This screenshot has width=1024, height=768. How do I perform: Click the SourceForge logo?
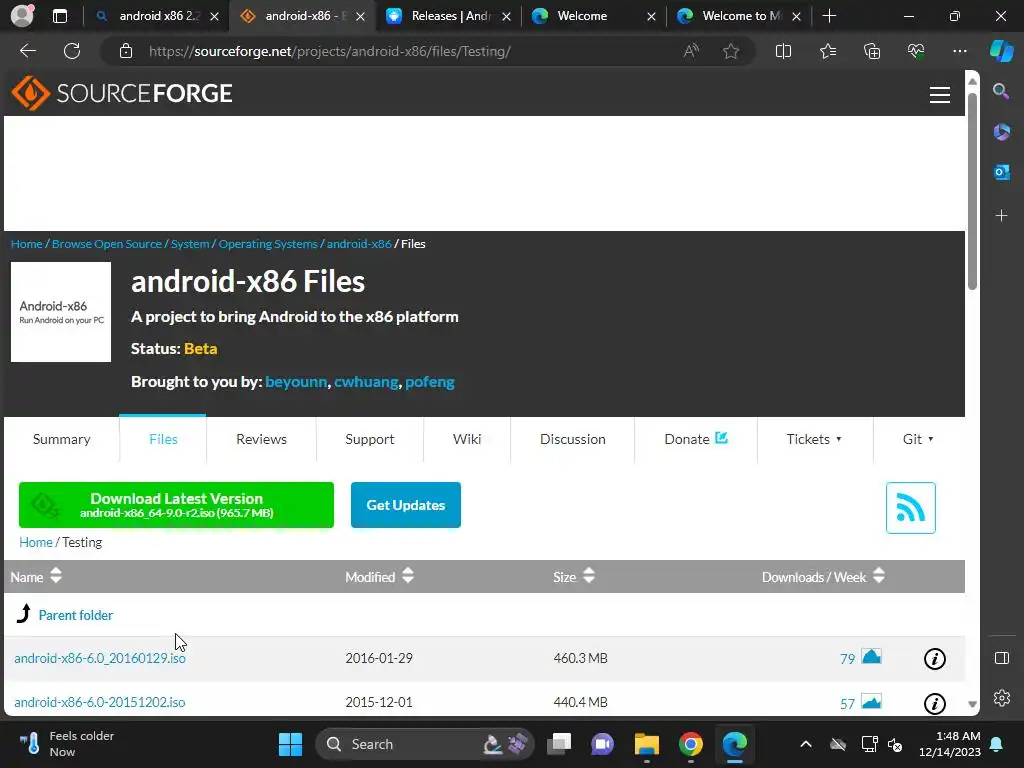point(122,93)
